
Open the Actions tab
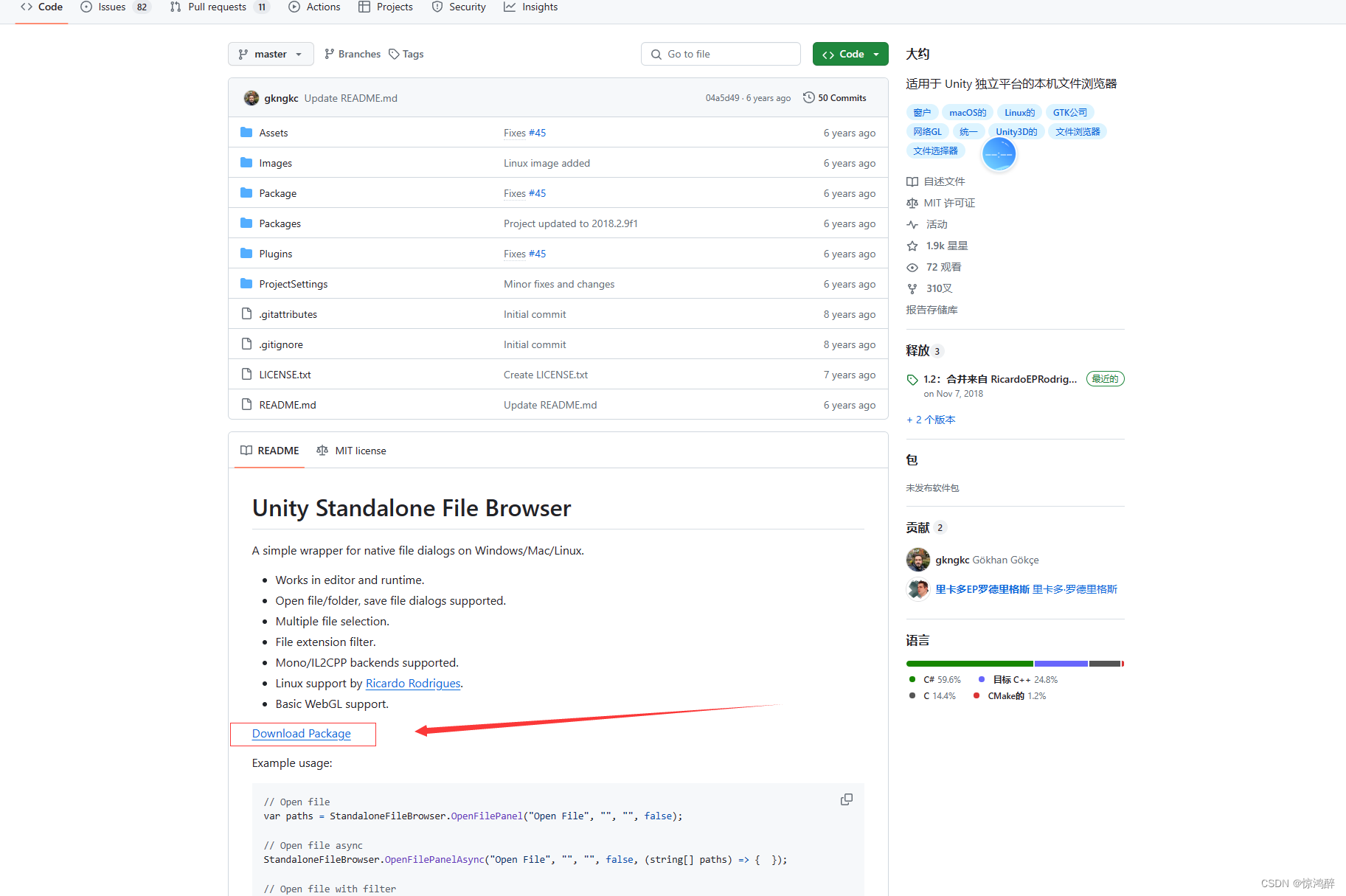tap(315, 7)
